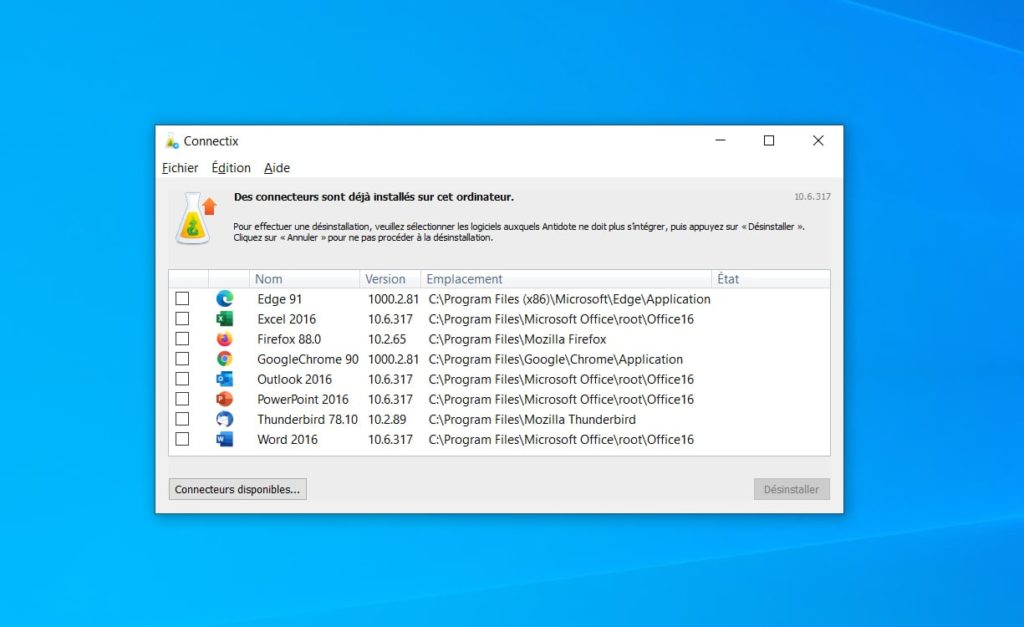The height and width of the screenshot is (627, 1024).
Task: Mark the PowerPoint 2016 checkbox
Action: (x=182, y=399)
